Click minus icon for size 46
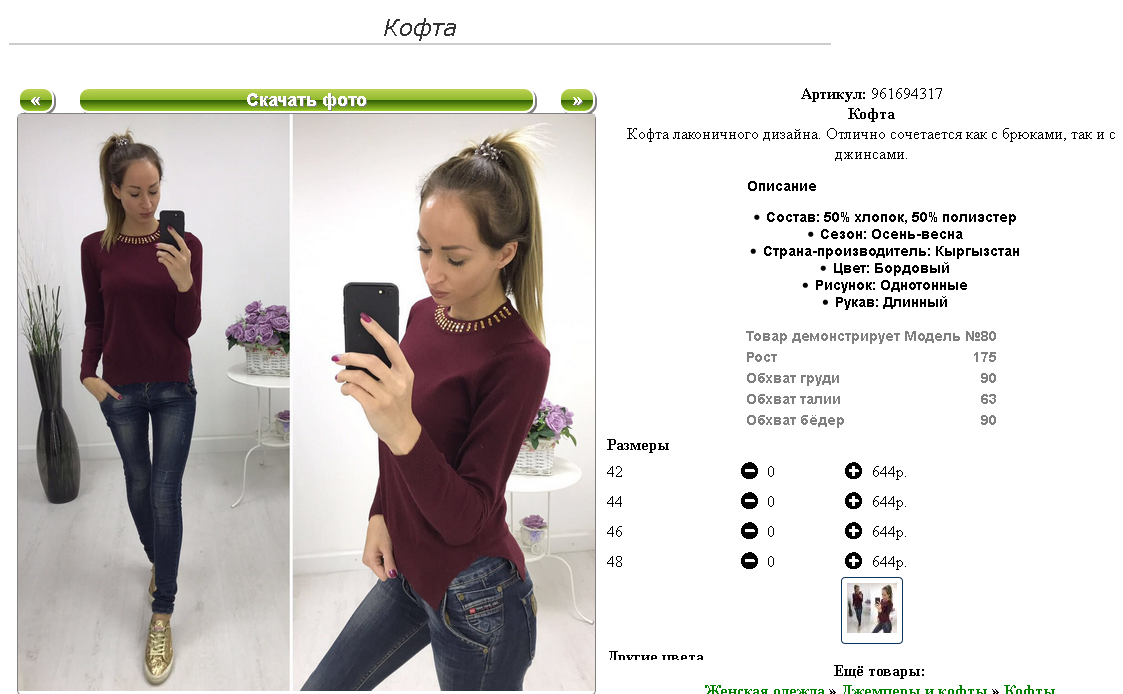The width and height of the screenshot is (1123, 694). (x=749, y=531)
